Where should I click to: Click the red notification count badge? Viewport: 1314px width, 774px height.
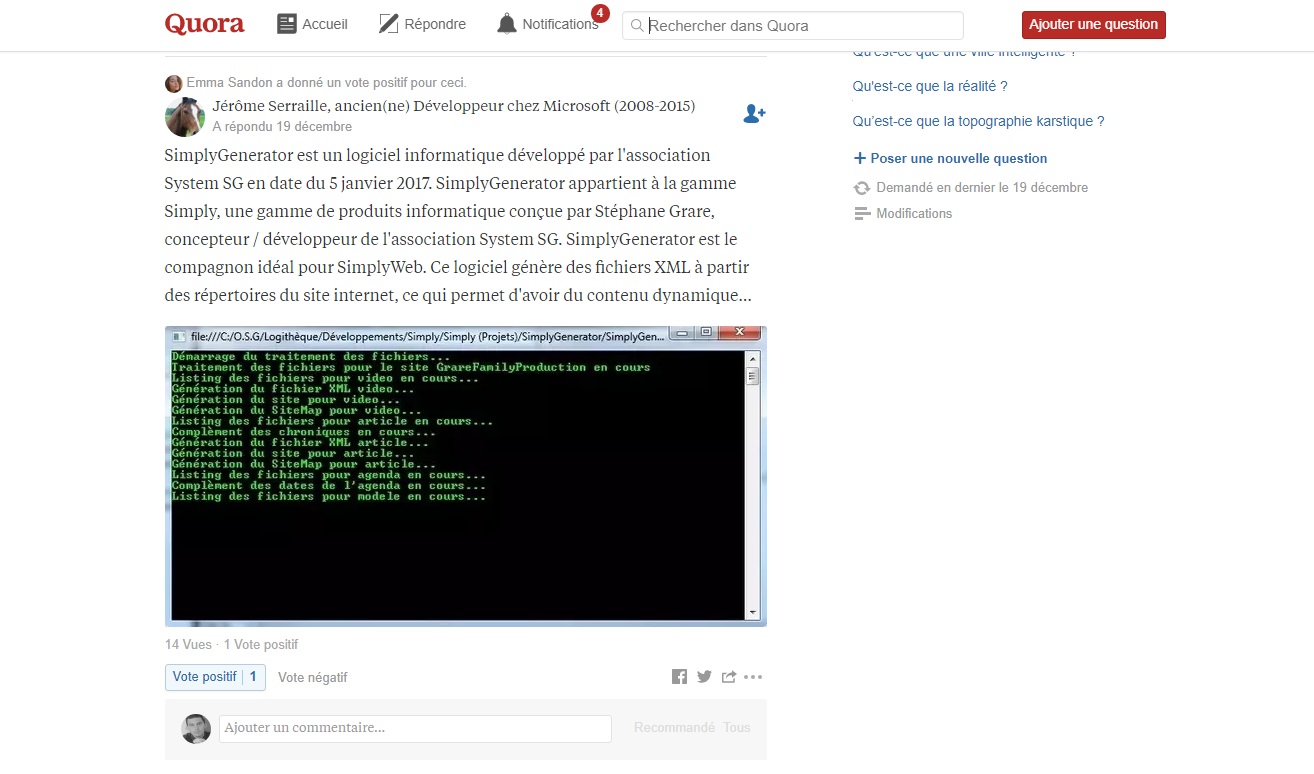(600, 13)
